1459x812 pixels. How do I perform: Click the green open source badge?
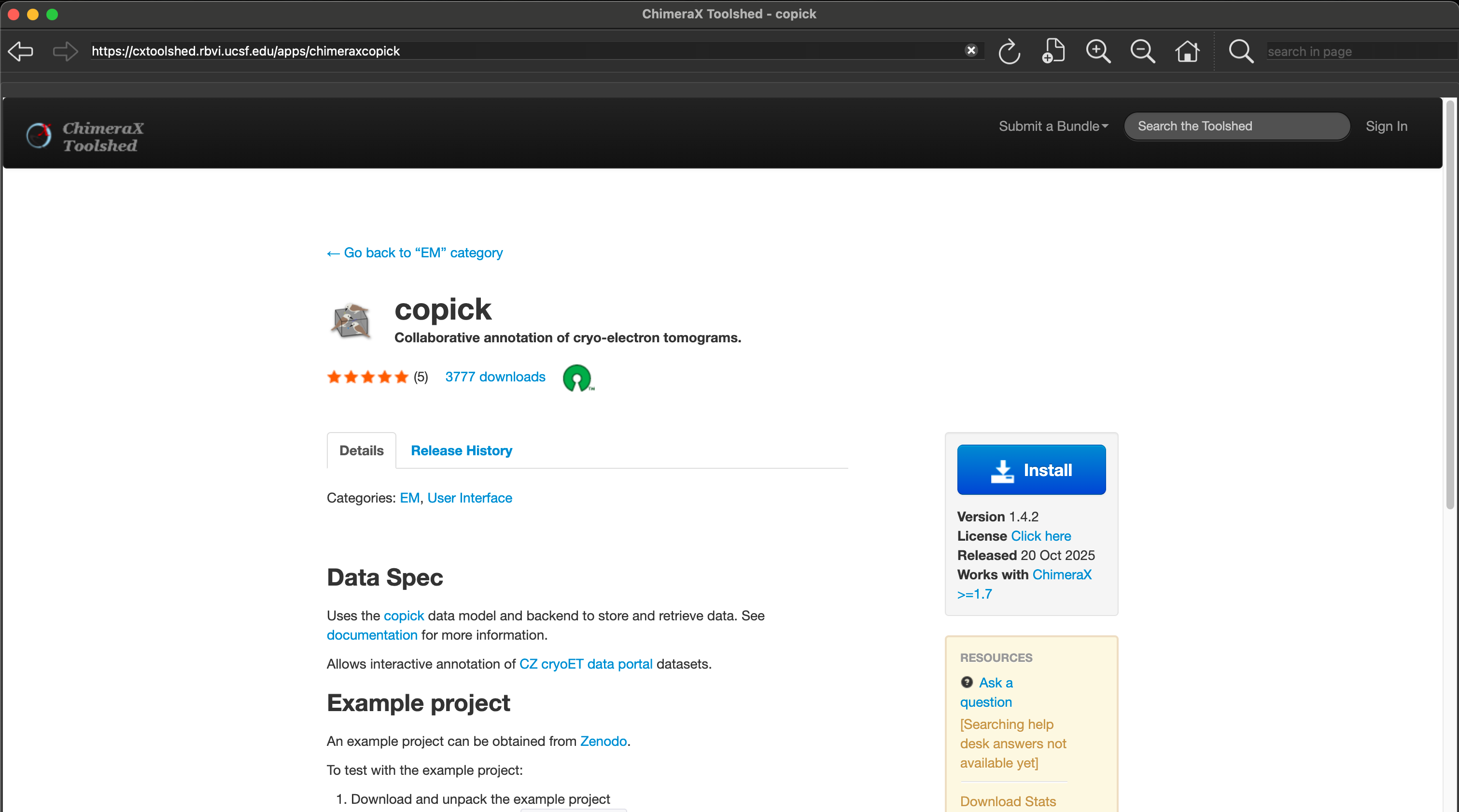(577, 378)
